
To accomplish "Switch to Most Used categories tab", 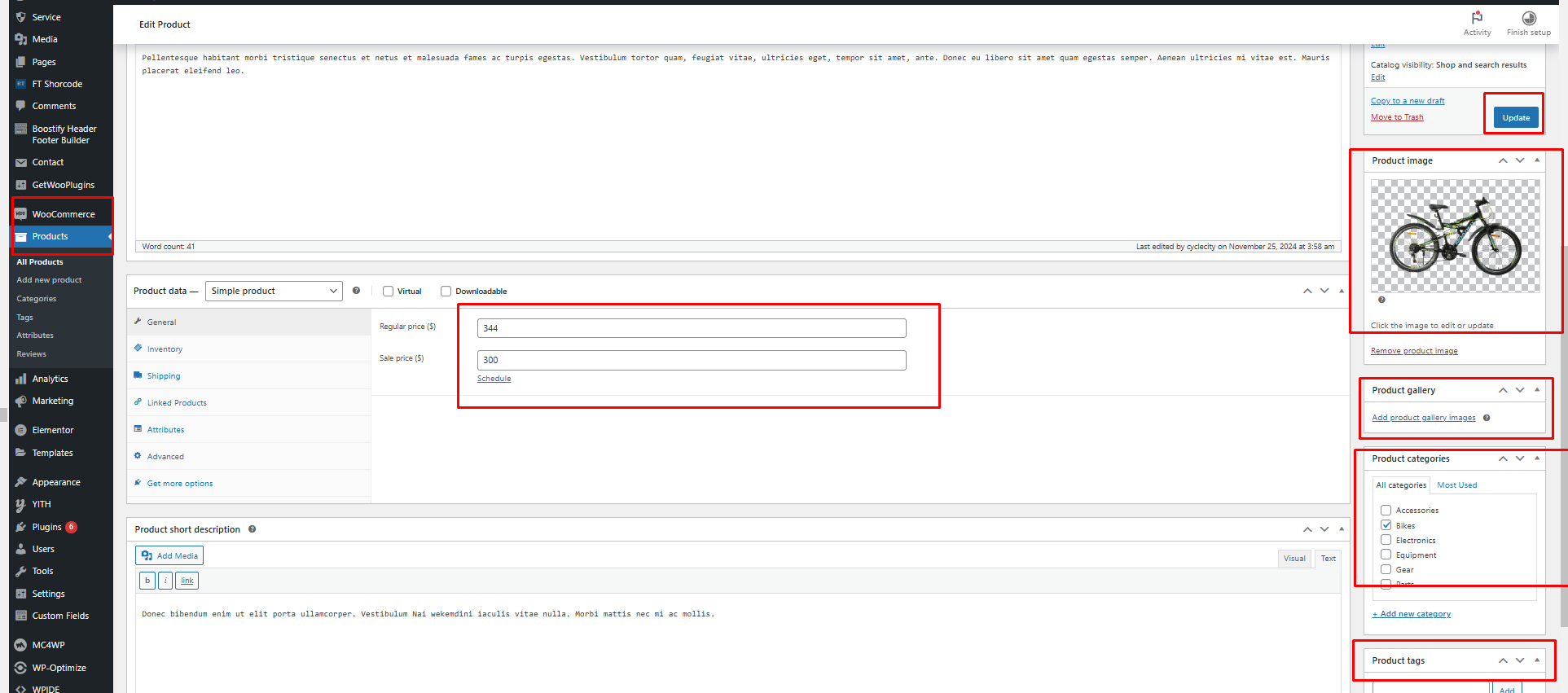I will coord(1456,485).
